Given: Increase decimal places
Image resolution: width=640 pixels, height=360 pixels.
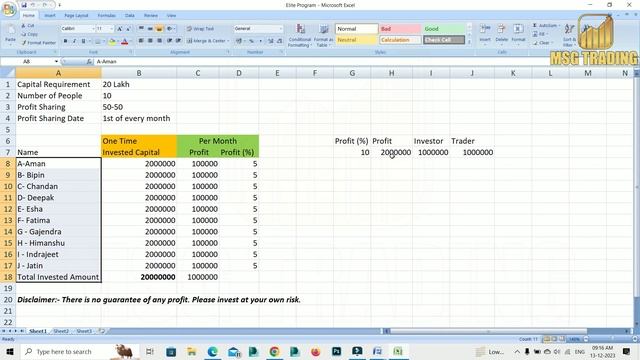Looking at the screenshot, I should 271,41.
